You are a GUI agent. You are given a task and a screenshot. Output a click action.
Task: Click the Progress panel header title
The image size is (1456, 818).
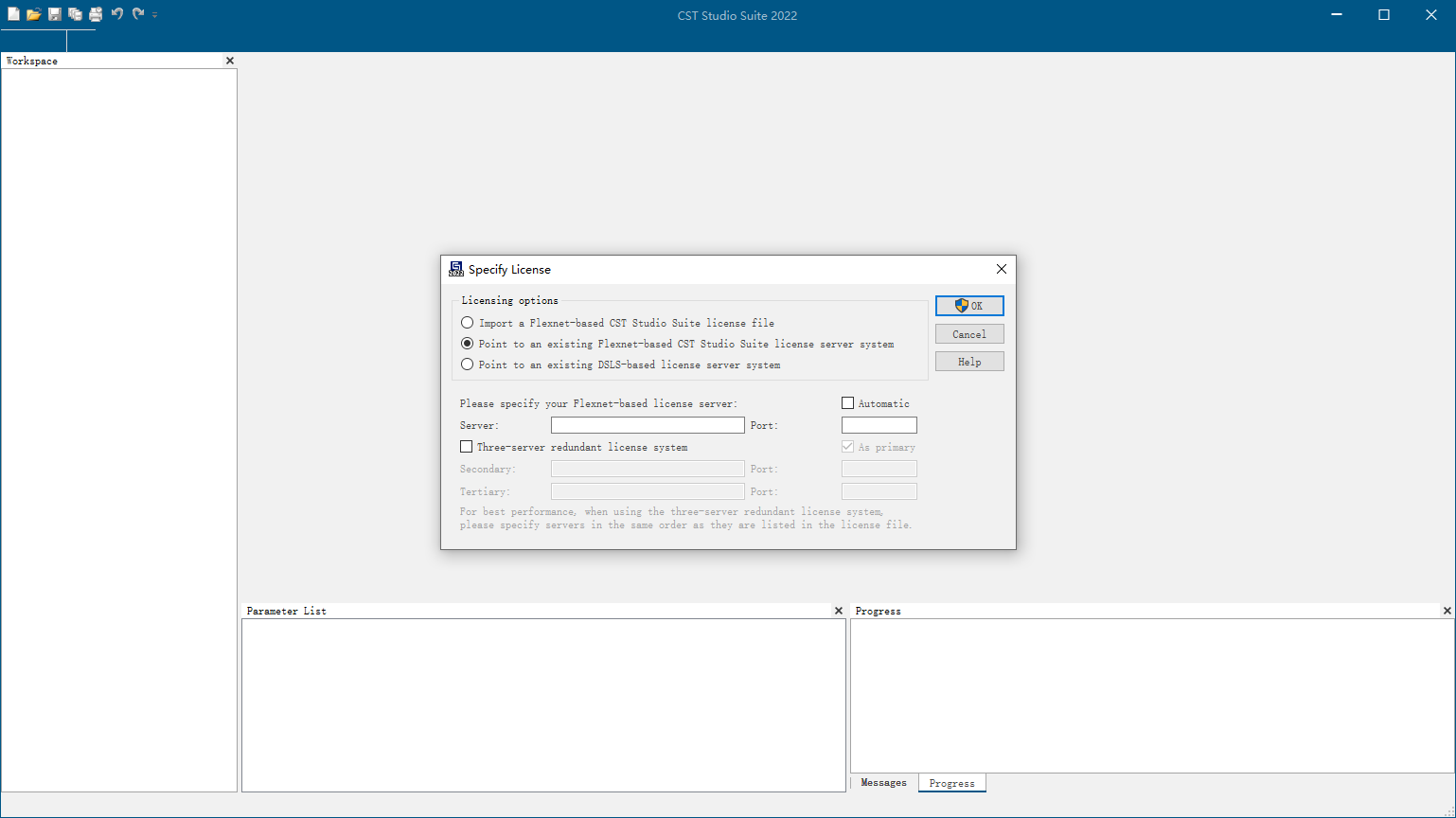878,611
